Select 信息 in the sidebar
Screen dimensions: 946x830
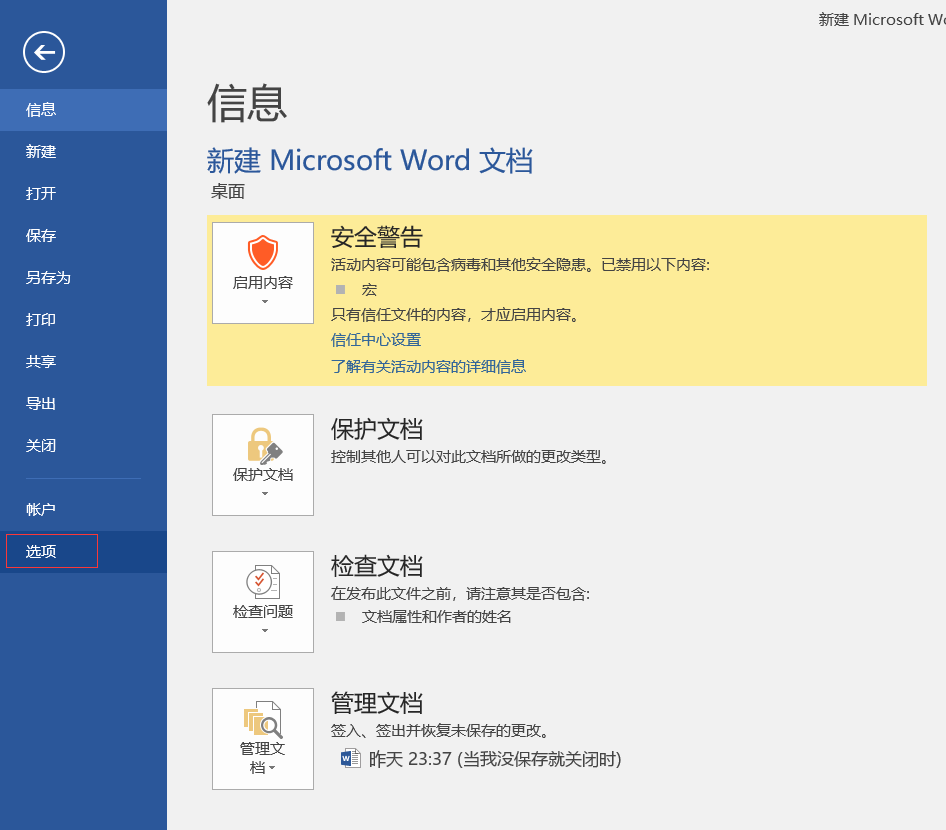83,110
